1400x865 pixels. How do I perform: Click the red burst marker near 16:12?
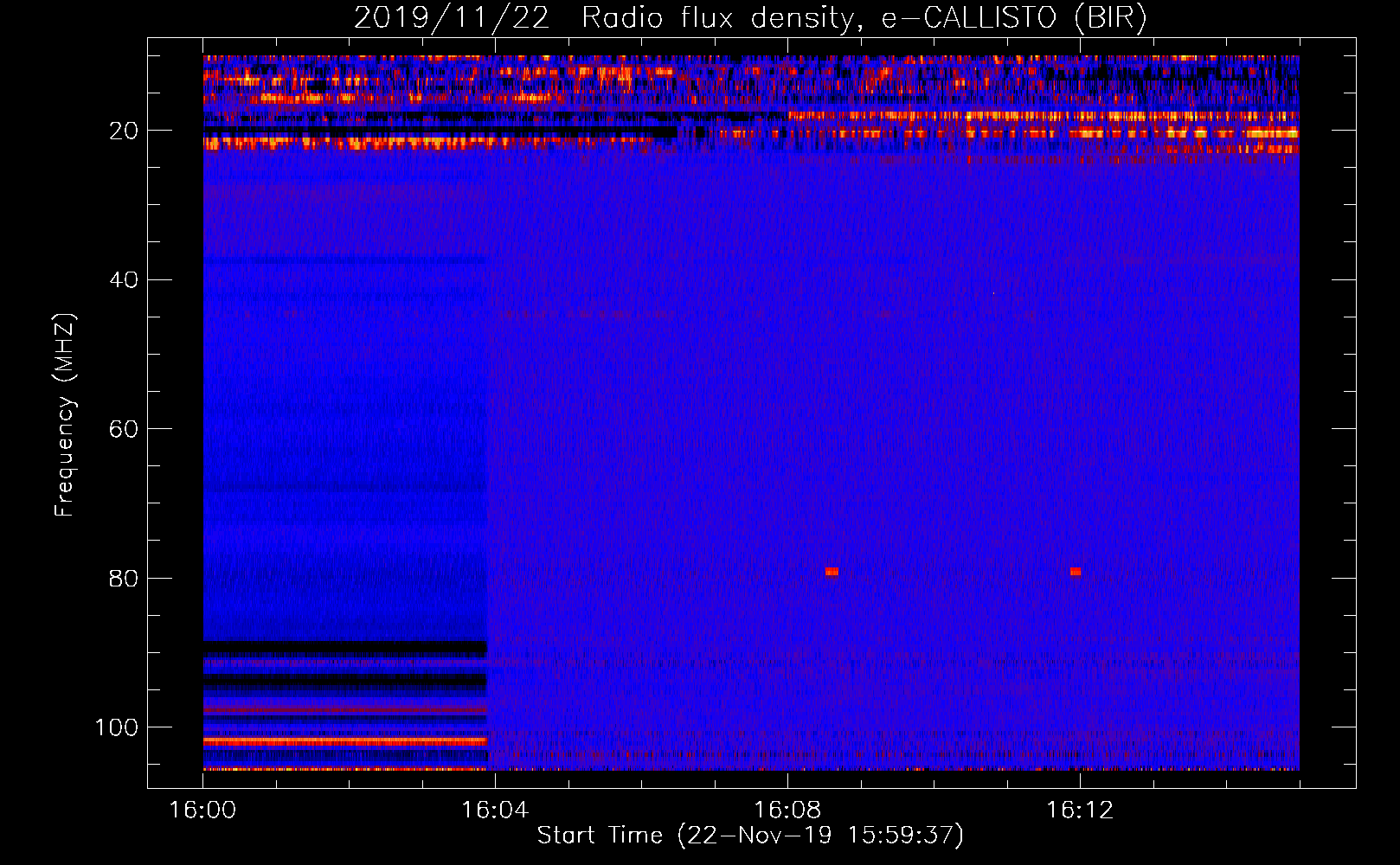tap(1076, 572)
